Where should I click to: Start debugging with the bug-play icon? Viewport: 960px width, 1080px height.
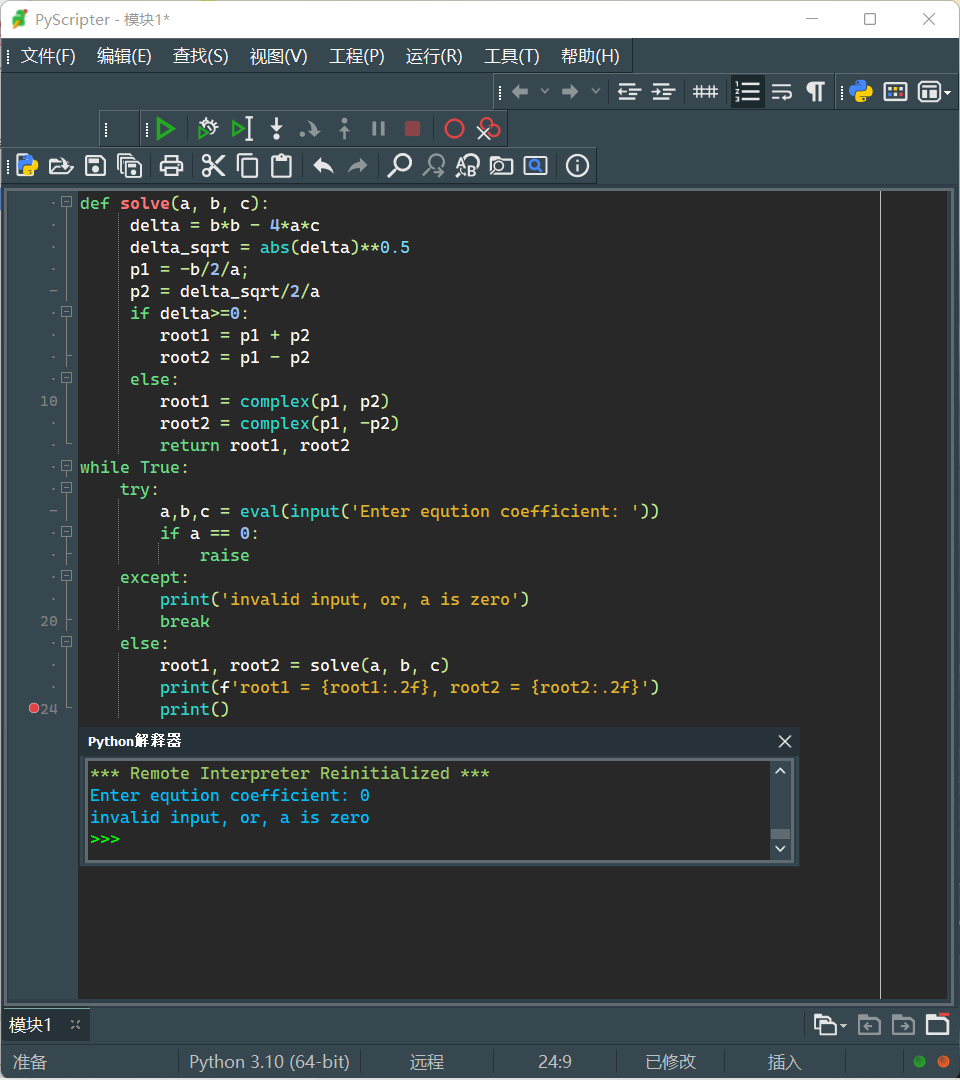coord(207,129)
